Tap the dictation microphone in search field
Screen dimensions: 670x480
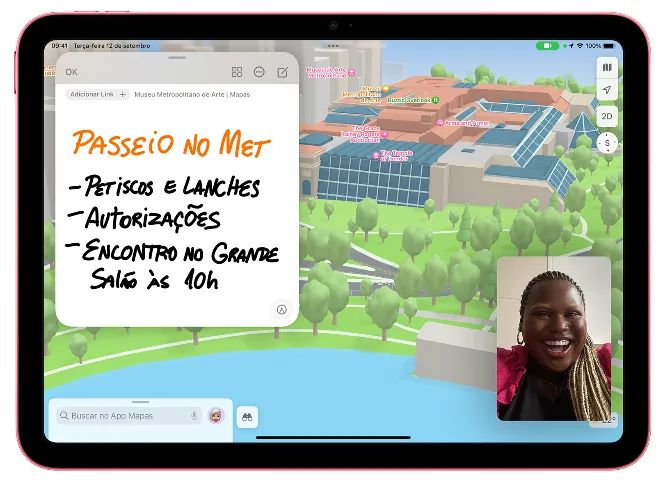tap(194, 415)
